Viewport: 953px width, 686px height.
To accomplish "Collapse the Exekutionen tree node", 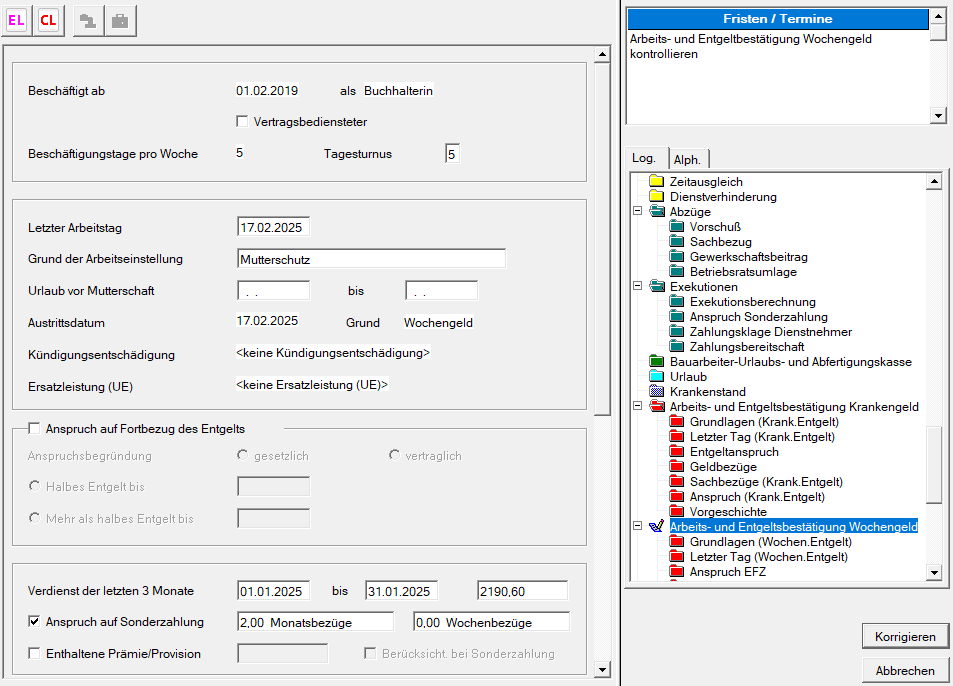I will 637,287.
